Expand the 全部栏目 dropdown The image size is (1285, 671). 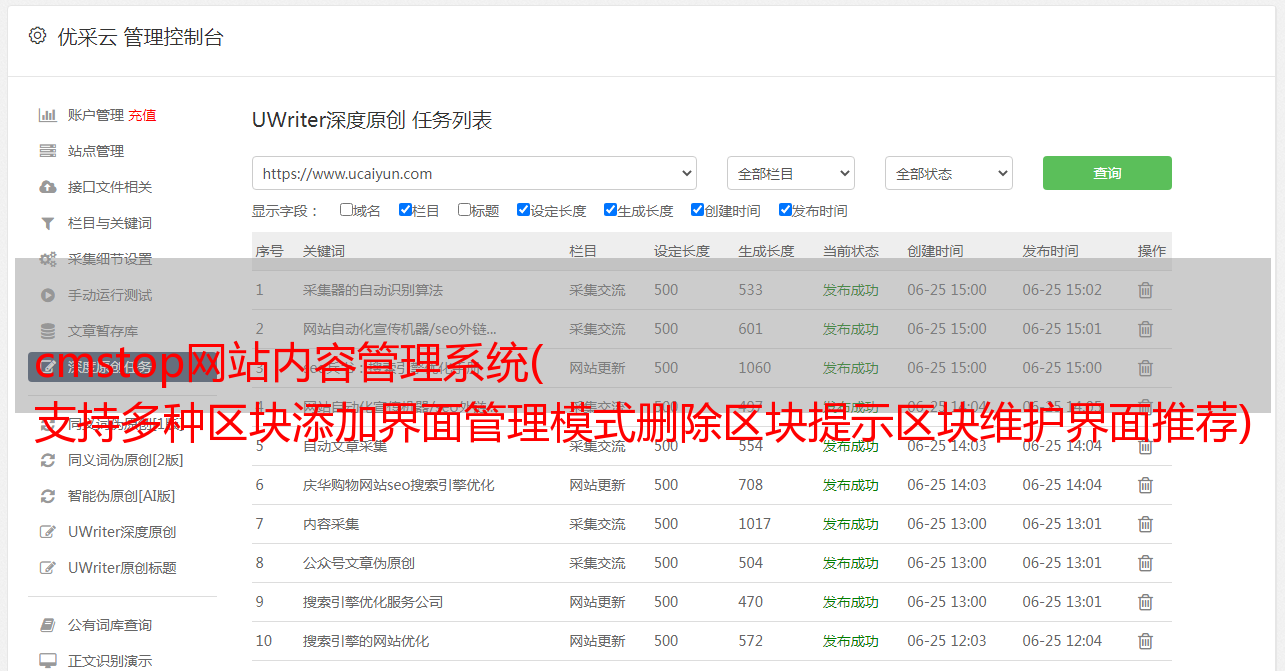click(x=790, y=173)
